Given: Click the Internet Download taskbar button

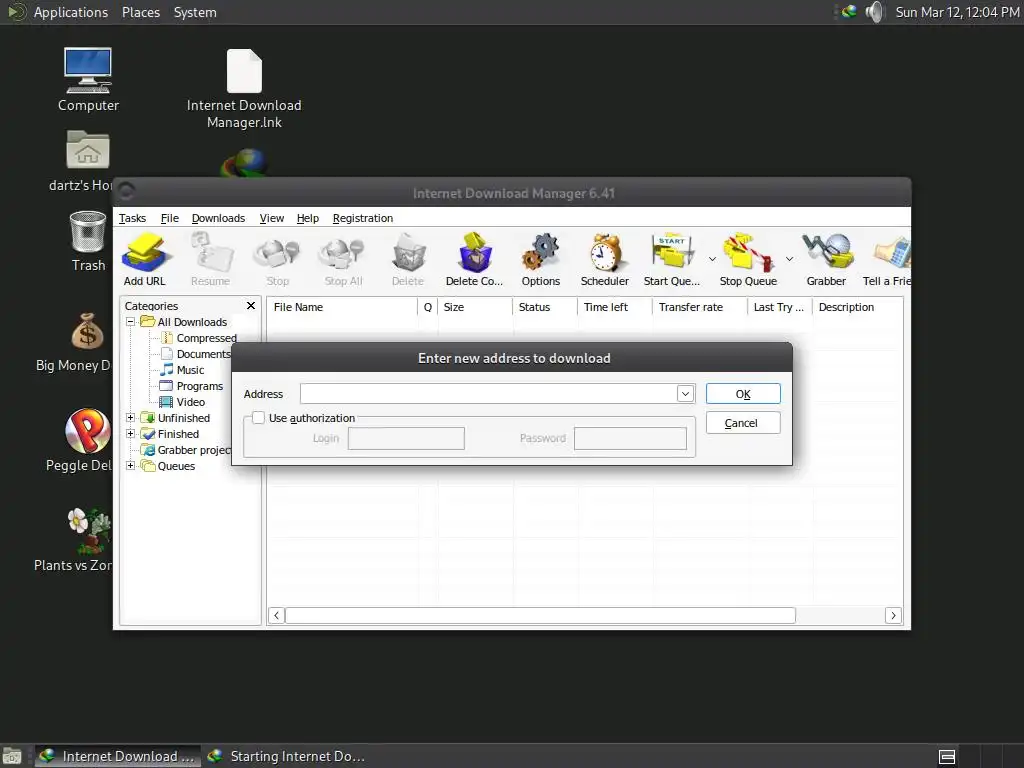Looking at the screenshot, I should tap(118, 756).
